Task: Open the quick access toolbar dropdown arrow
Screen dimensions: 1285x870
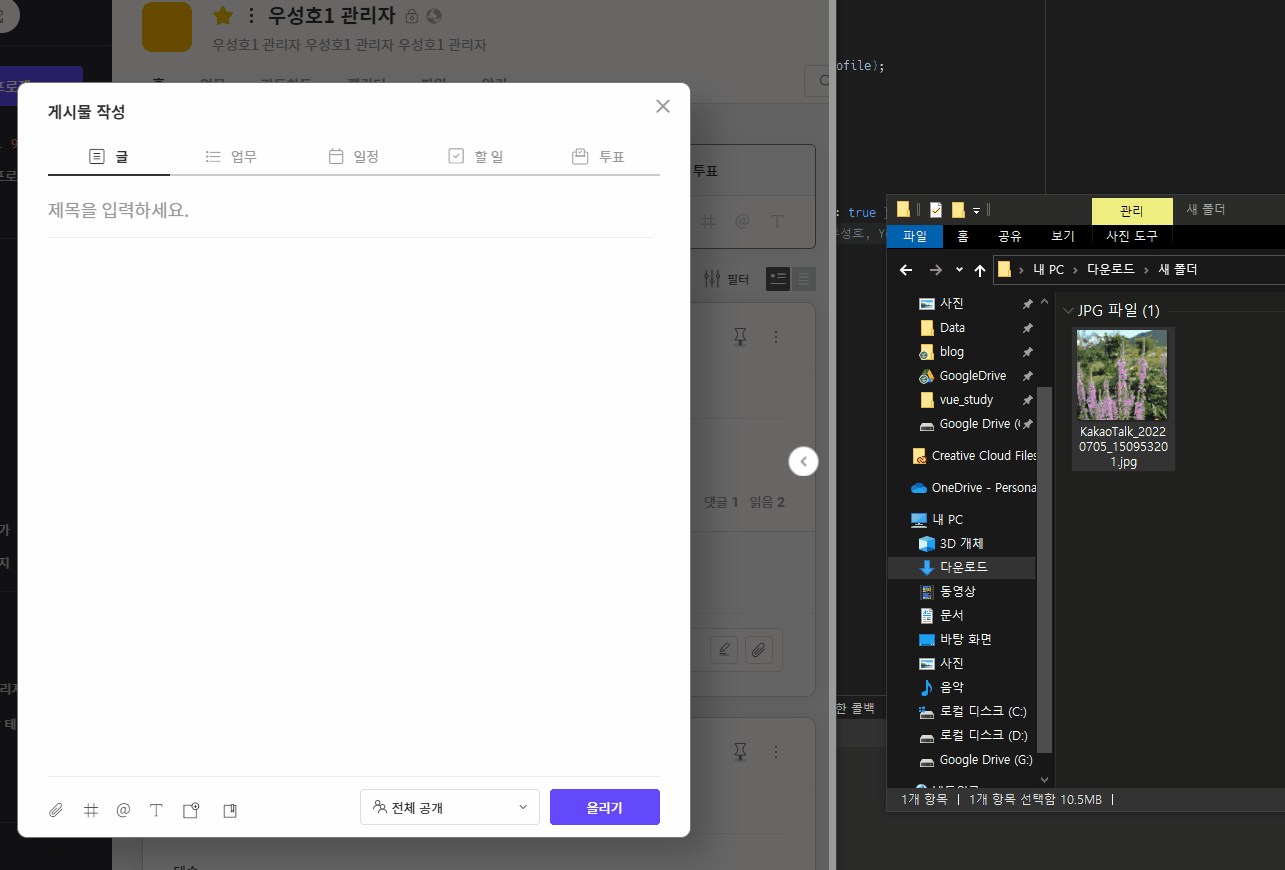Action: (976, 210)
